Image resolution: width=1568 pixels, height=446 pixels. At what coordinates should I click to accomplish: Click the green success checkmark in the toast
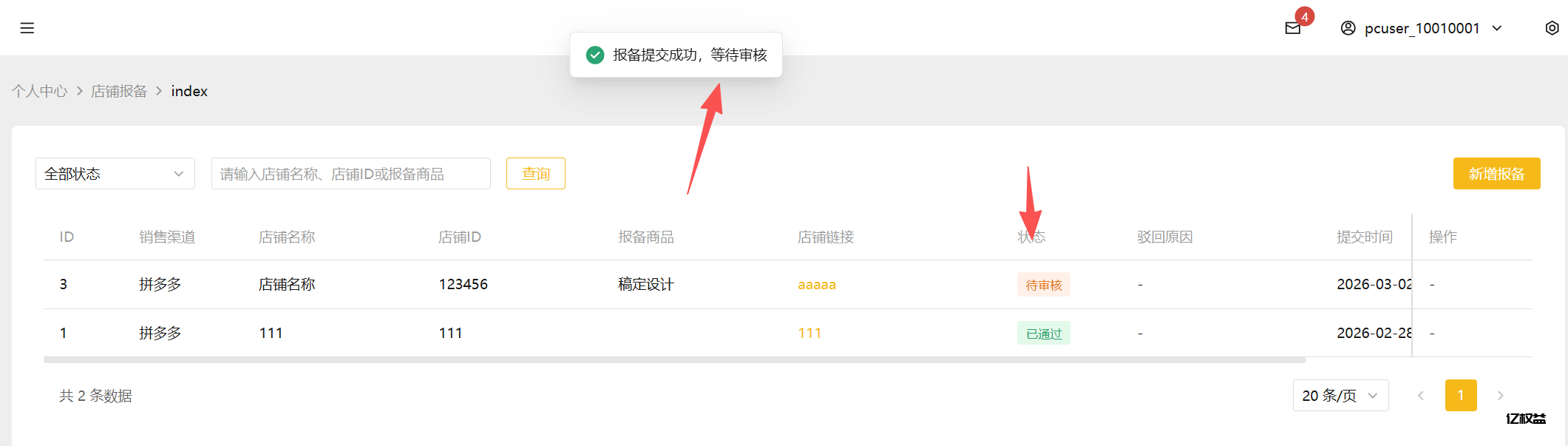point(594,55)
